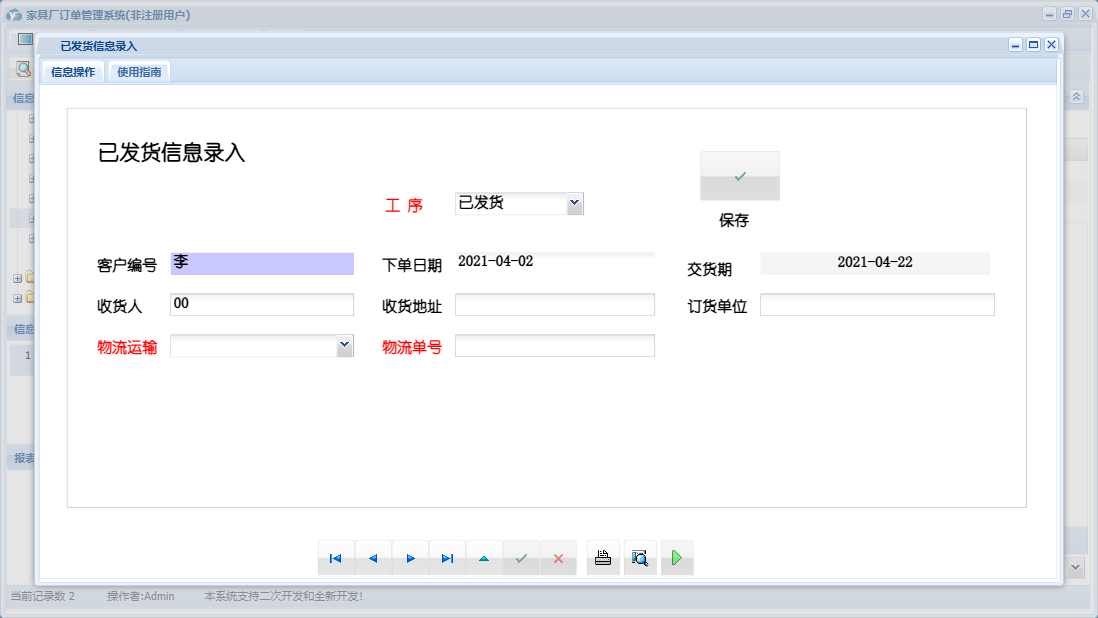
Task: Collapse the panel with the double-chevron arrow
Action: click(x=1075, y=97)
